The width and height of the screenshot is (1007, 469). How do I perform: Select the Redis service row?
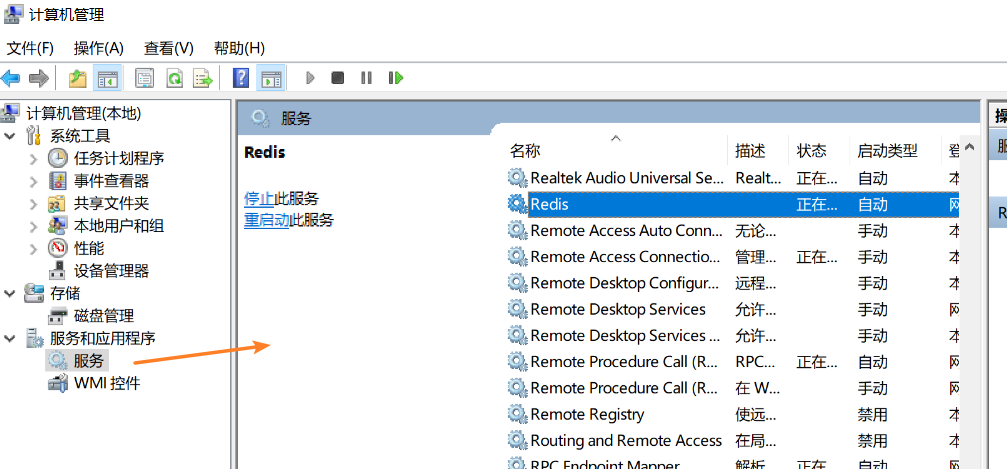[733, 204]
